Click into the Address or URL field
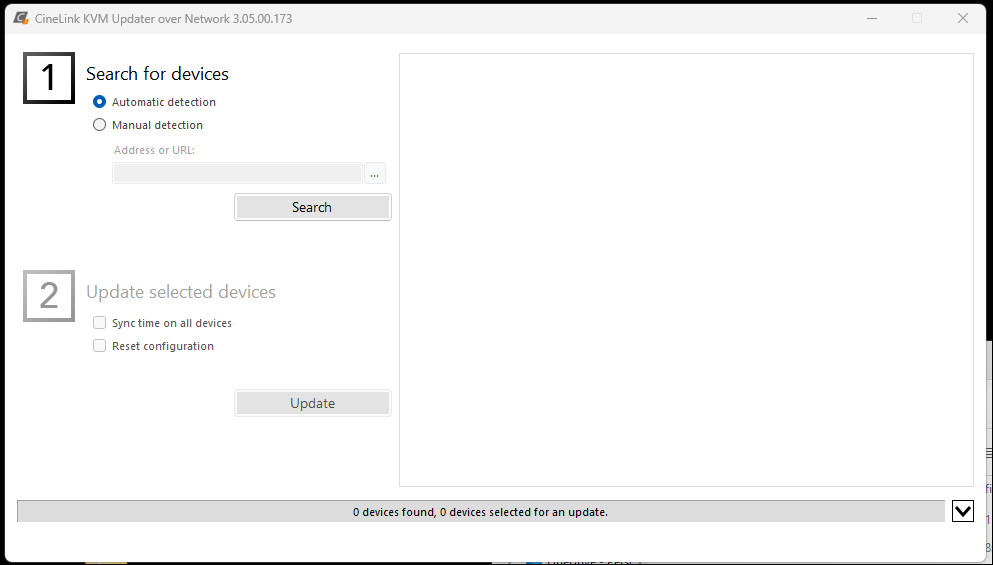The height and width of the screenshot is (565, 993). click(x=237, y=174)
